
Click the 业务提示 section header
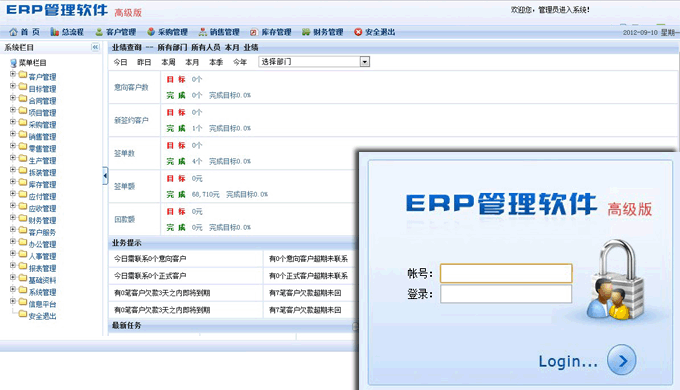point(127,243)
